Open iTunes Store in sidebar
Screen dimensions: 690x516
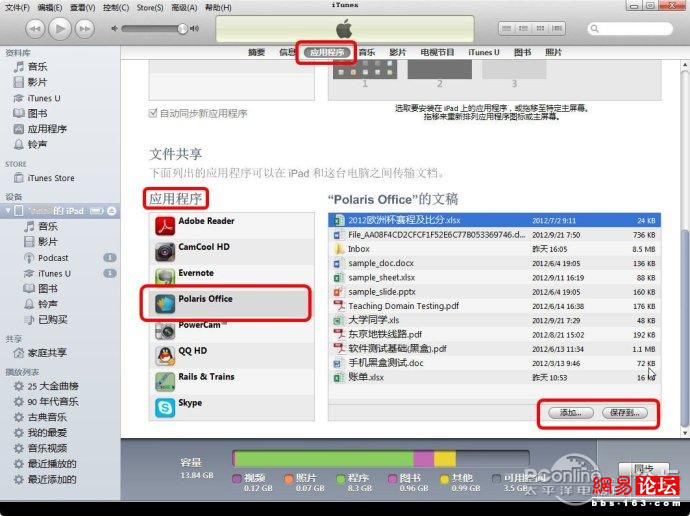50,178
